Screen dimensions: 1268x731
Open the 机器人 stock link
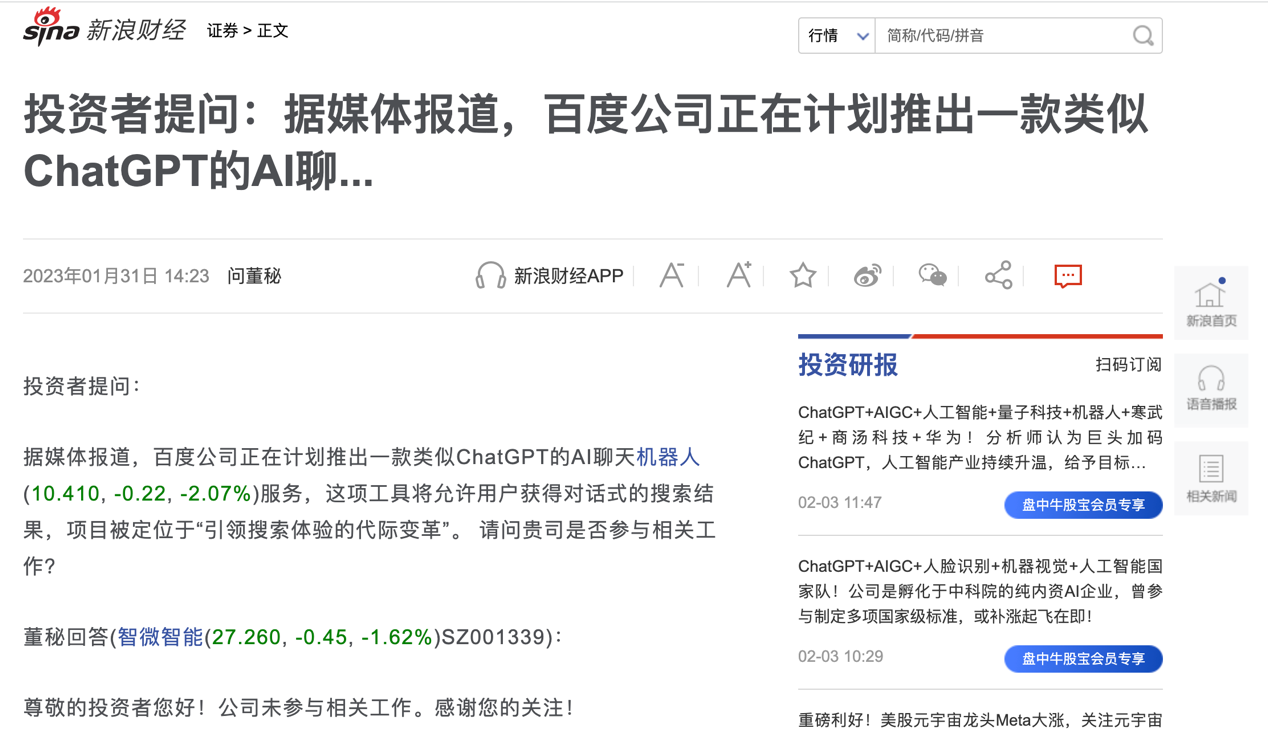668,457
